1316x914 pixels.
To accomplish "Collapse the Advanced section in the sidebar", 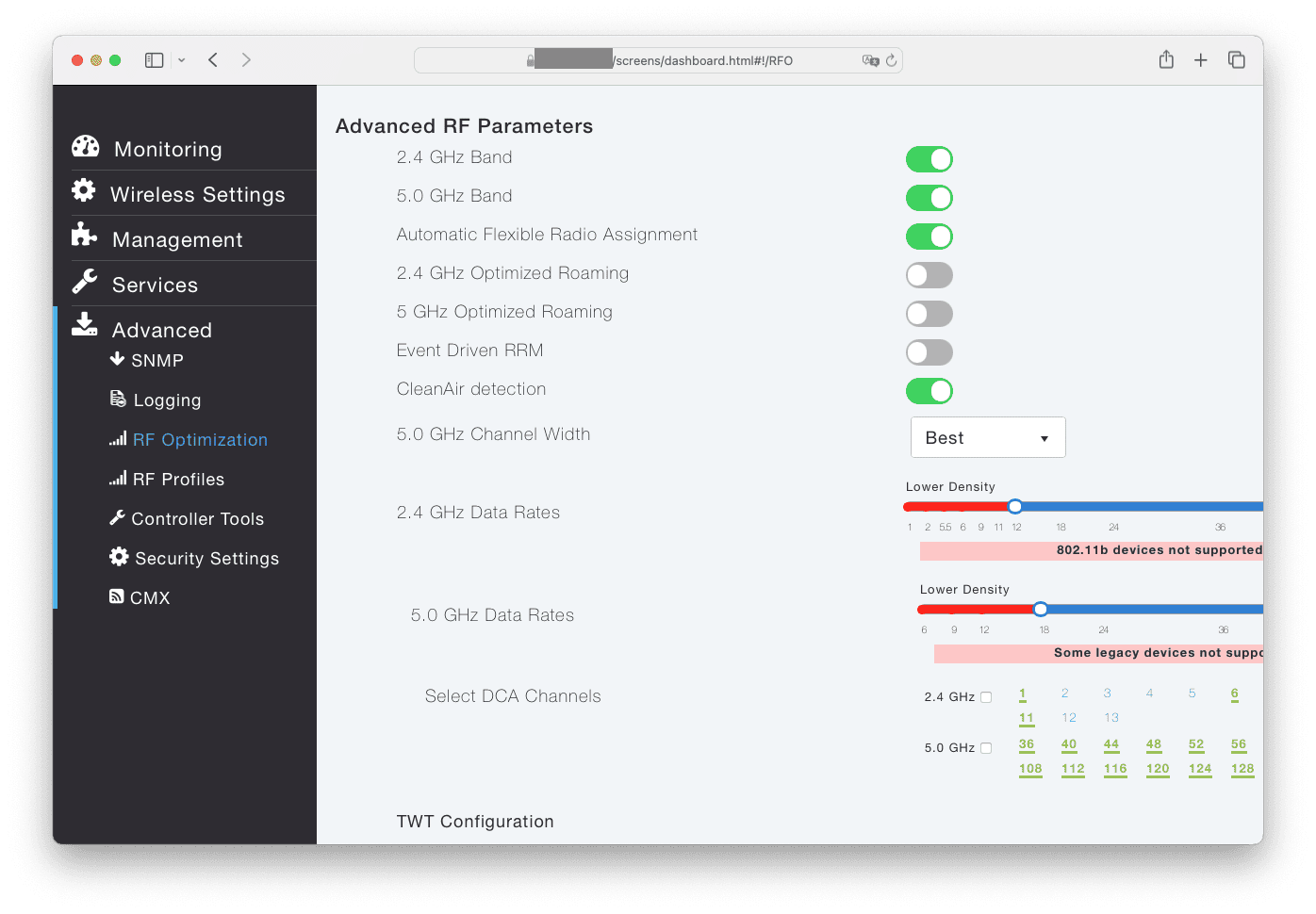I will (161, 330).
